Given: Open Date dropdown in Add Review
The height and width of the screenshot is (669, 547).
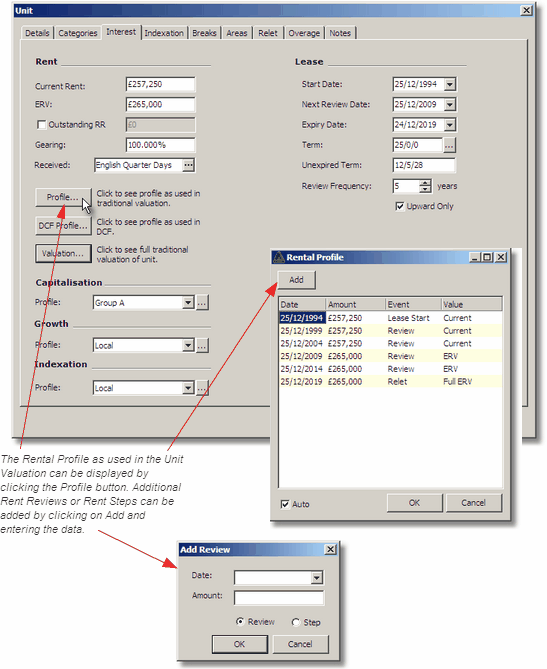Looking at the screenshot, I should (x=317, y=578).
